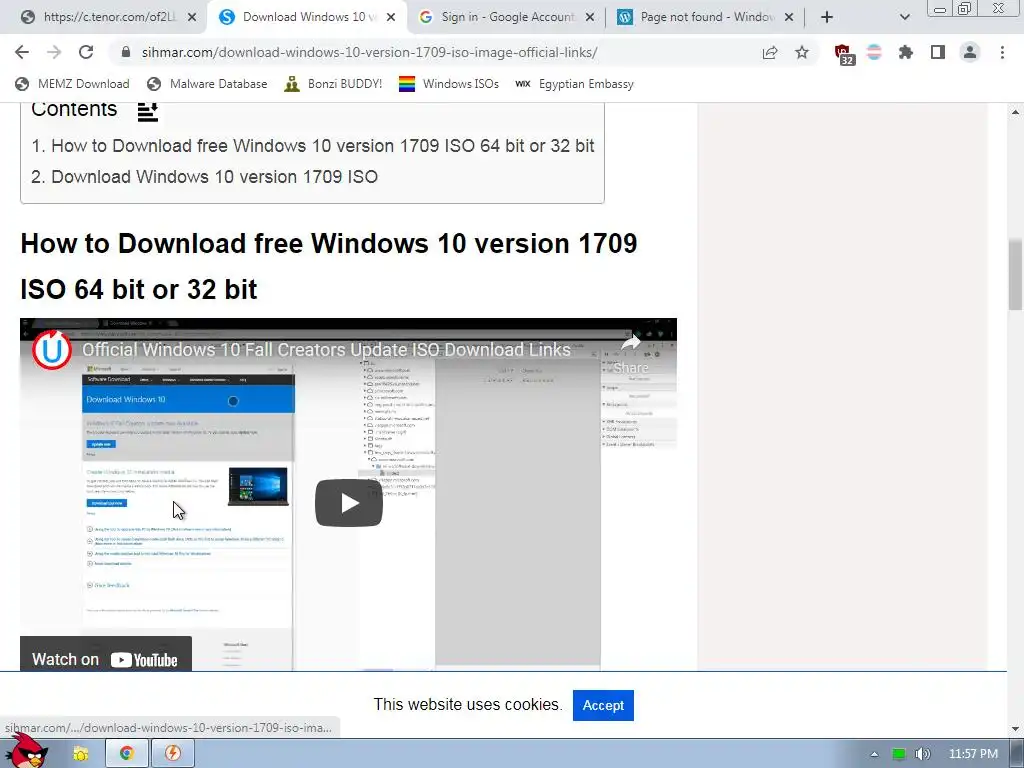
Task: Share this page using the share icon
Action: point(770,52)
